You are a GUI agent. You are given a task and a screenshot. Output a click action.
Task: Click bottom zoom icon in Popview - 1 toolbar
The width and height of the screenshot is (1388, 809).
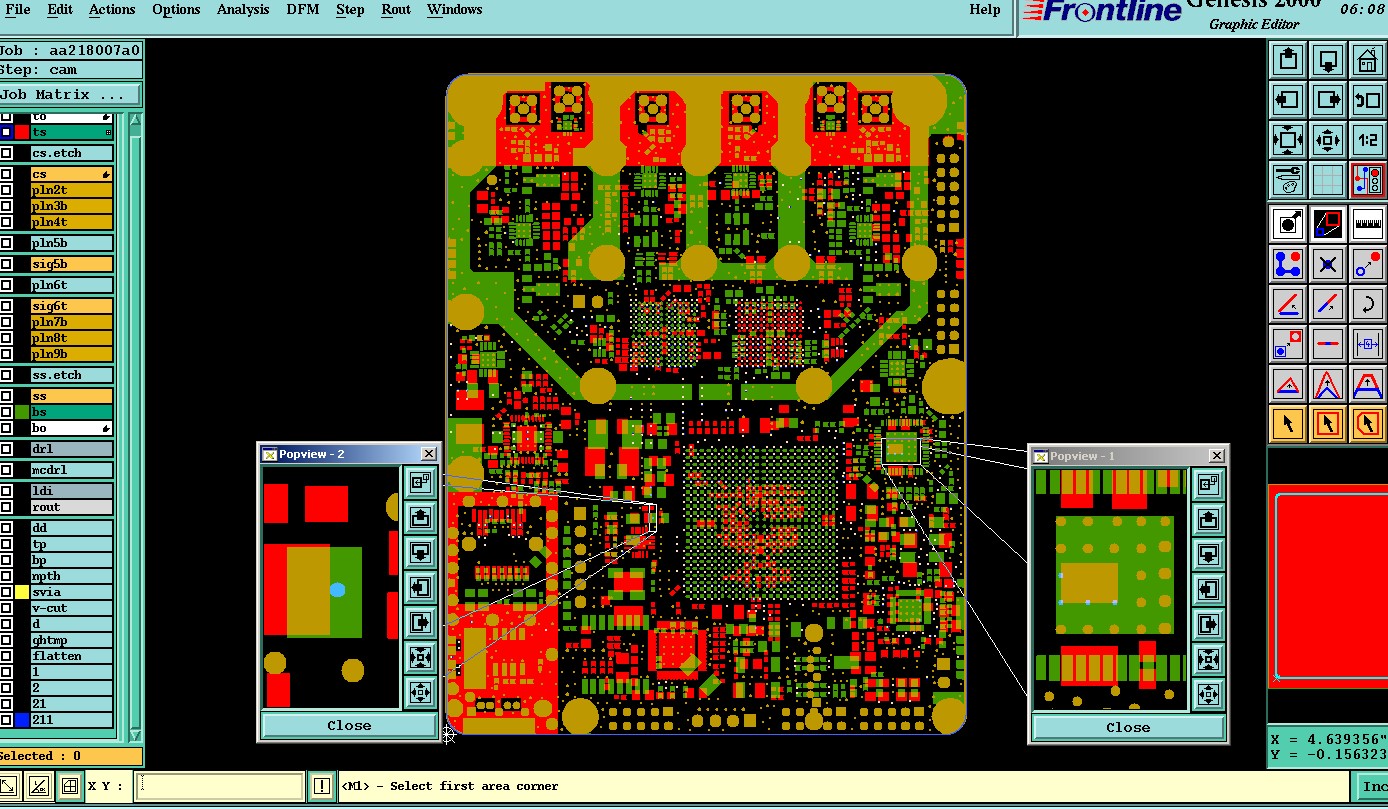pyautogui.click(x=1208, y=694)
